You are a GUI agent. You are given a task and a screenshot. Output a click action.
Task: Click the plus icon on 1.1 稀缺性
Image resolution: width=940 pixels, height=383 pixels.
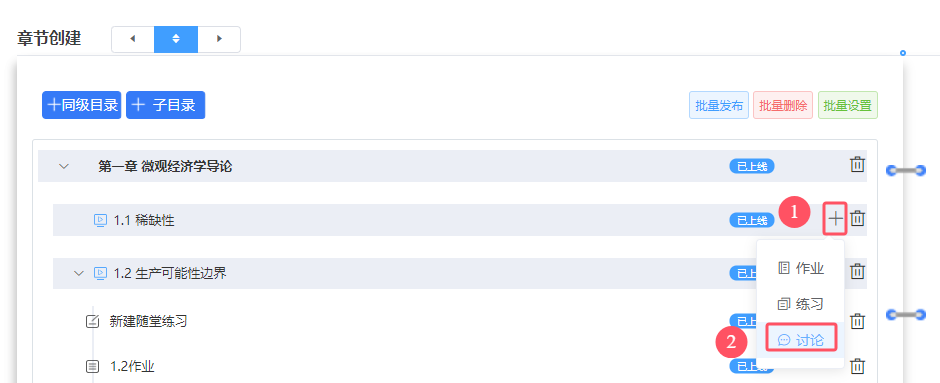click(835, 219)
